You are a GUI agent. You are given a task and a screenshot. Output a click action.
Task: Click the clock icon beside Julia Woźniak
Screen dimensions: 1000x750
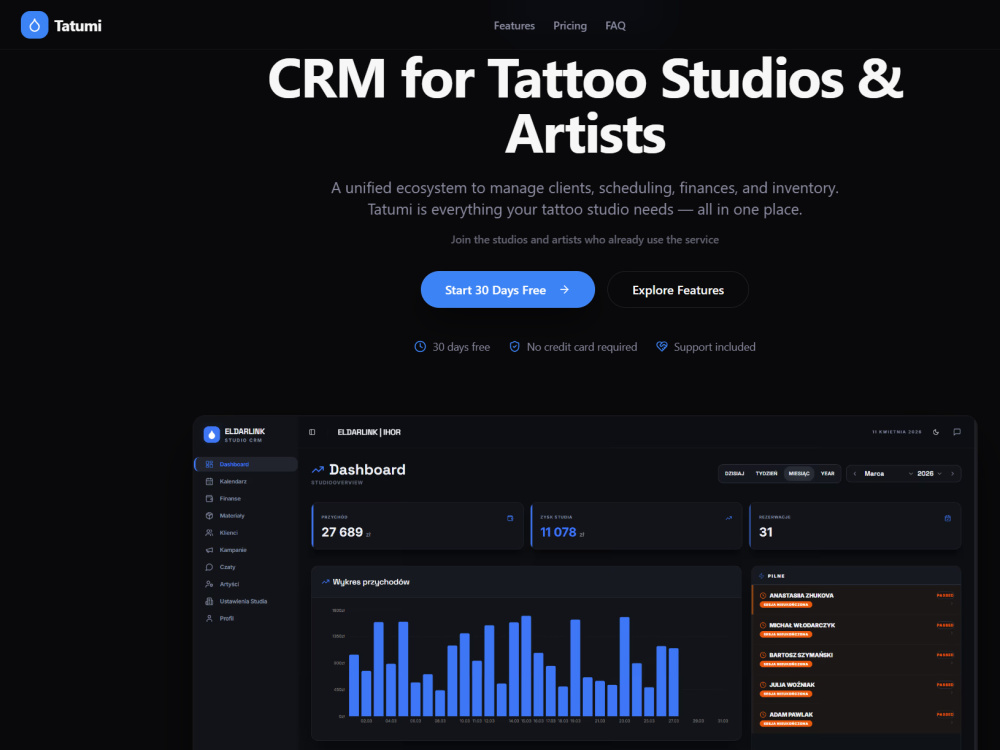tap(763, 685)
